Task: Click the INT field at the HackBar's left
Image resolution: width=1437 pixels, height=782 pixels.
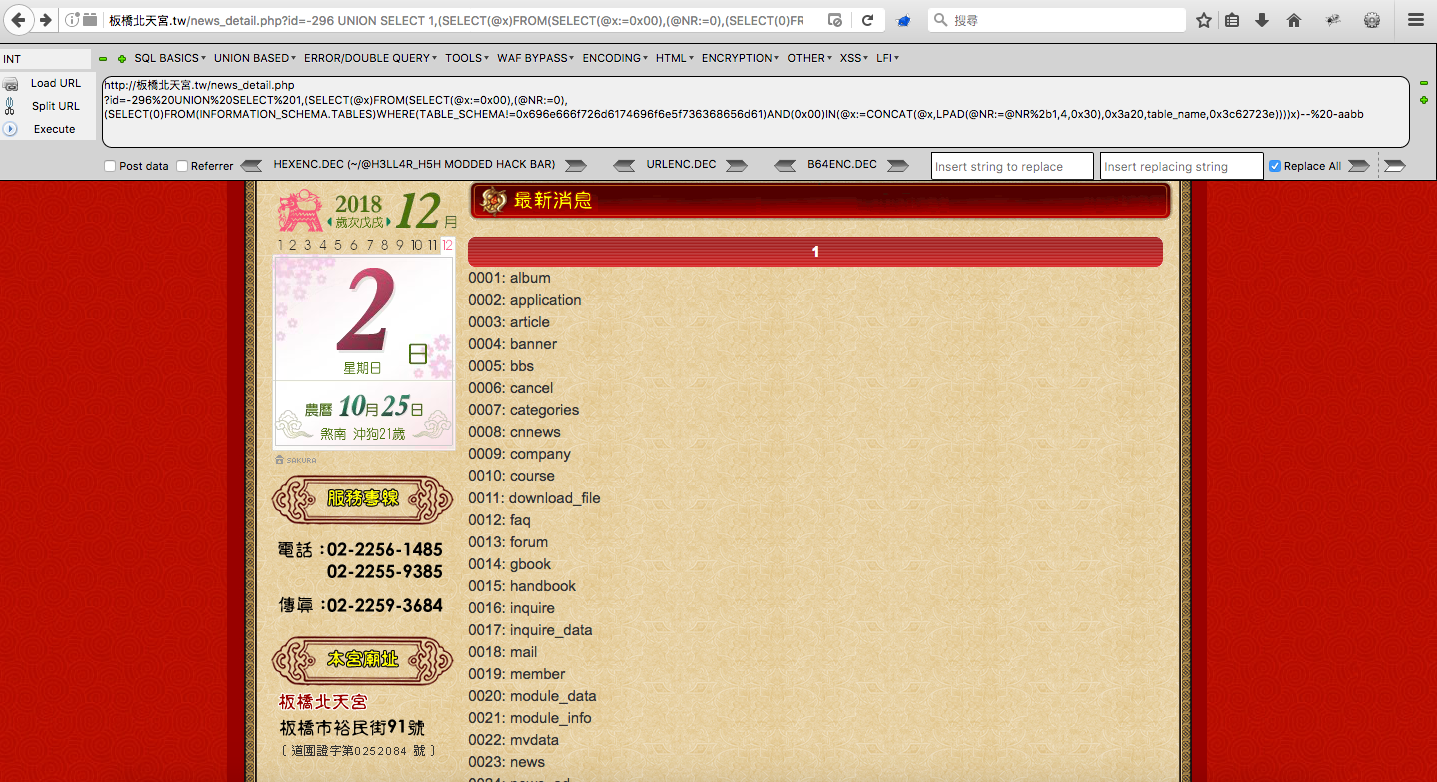Action: coord(46,59)
